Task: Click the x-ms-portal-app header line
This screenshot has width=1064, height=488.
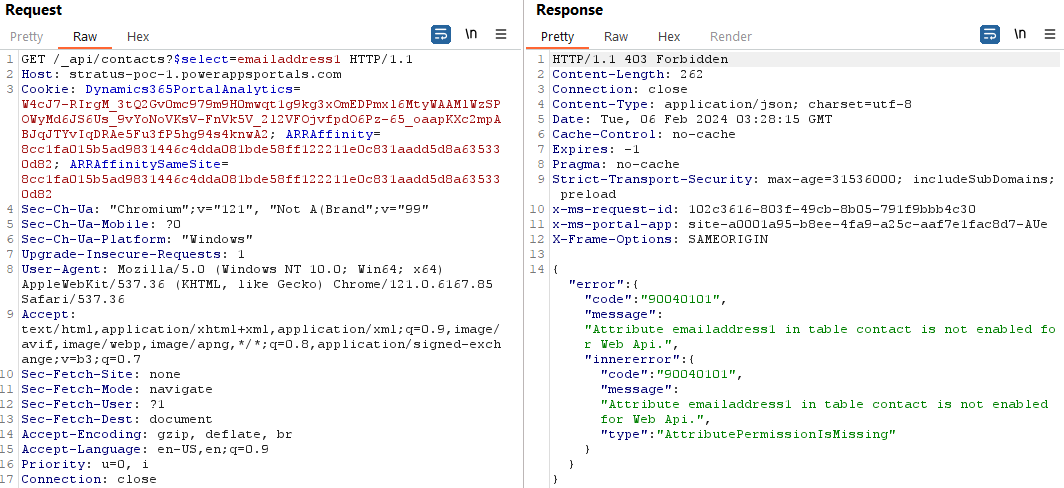Action: pos(800,223)
